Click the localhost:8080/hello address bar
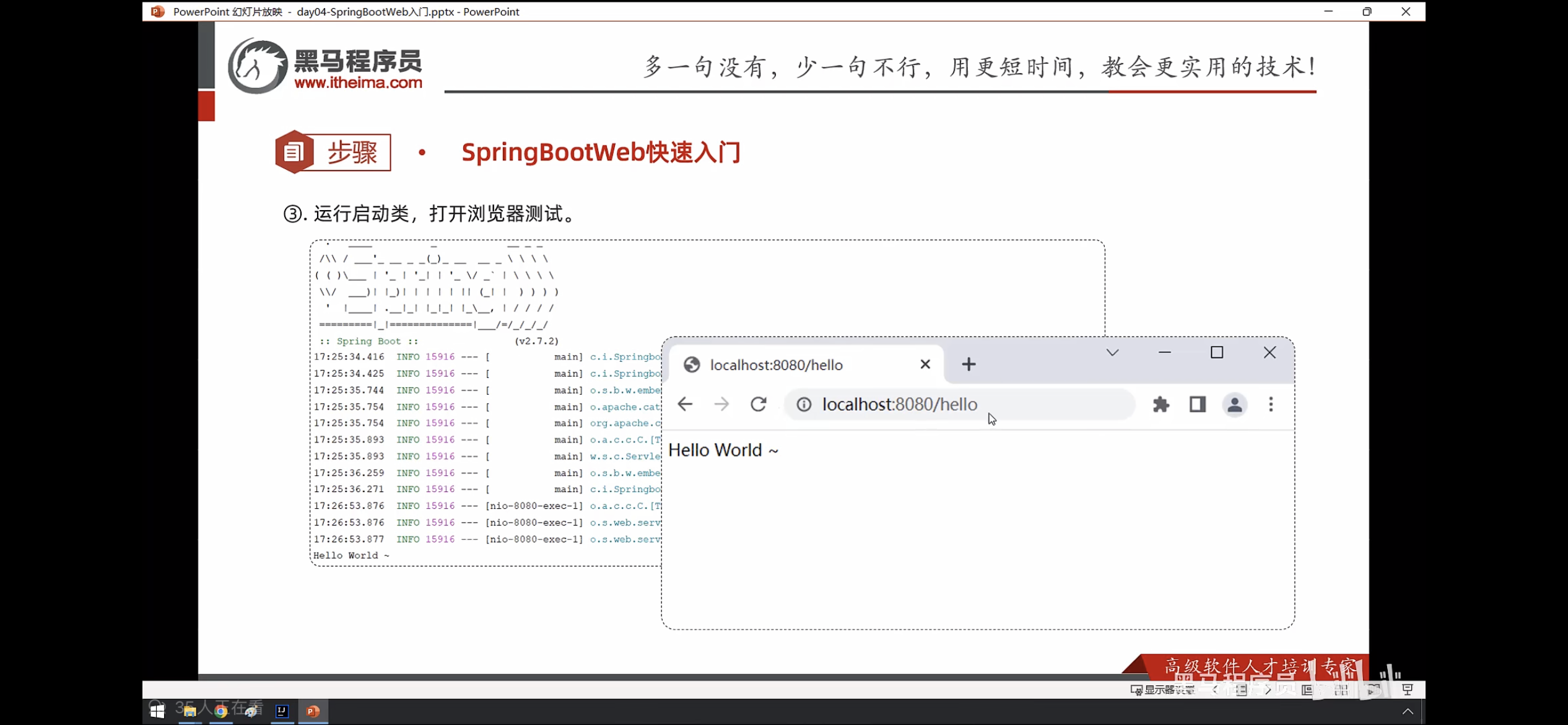The height and width of the screenshot is (725, 1568). click(x=960, y=404)
